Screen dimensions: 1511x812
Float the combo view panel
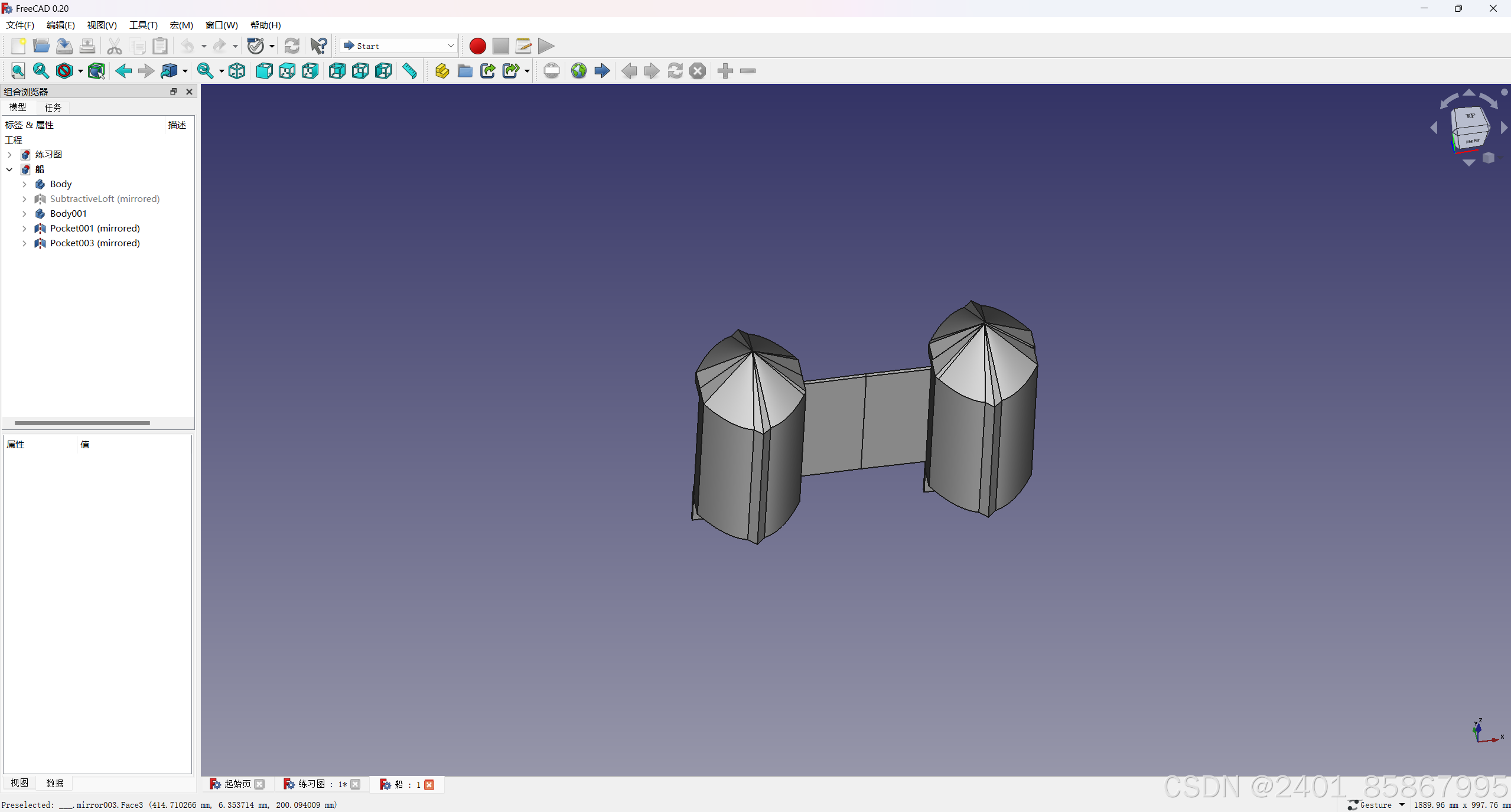173,92
